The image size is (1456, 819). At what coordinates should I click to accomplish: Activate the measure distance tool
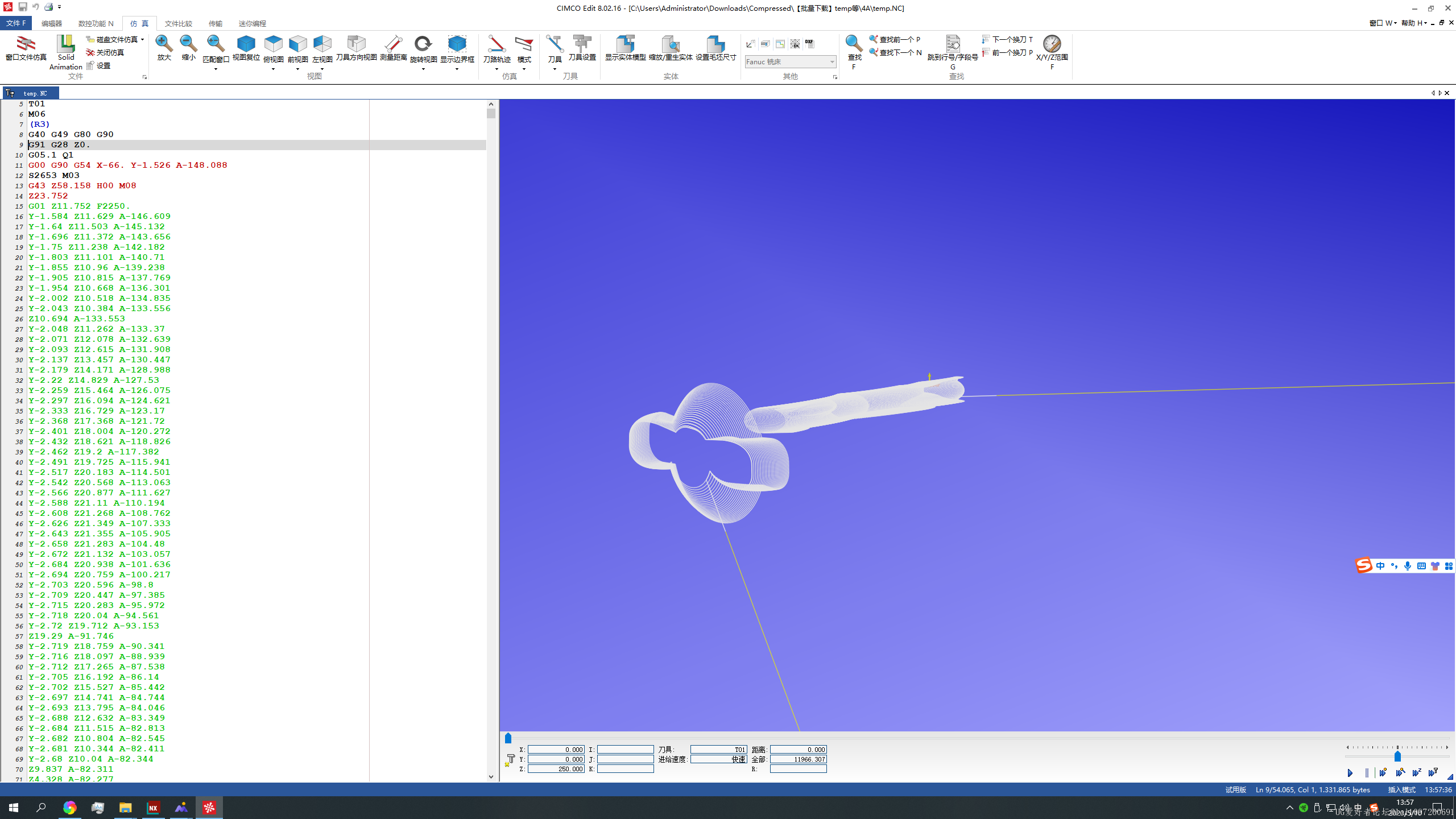(x=393, y=48)
